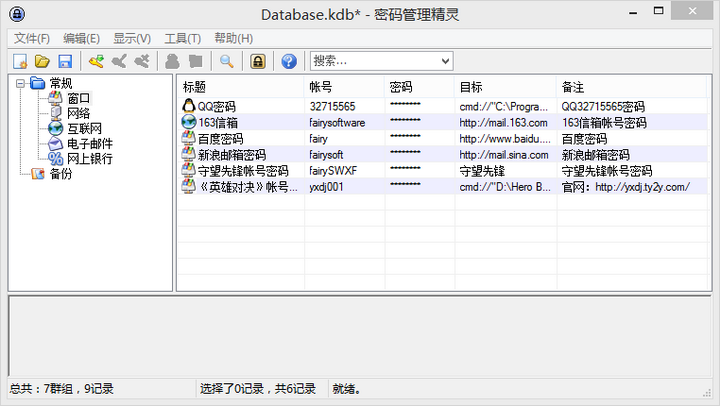Click the cmd://"C:\Progra... target cell
Screen dimensions: 720x406
coord(504,107)
